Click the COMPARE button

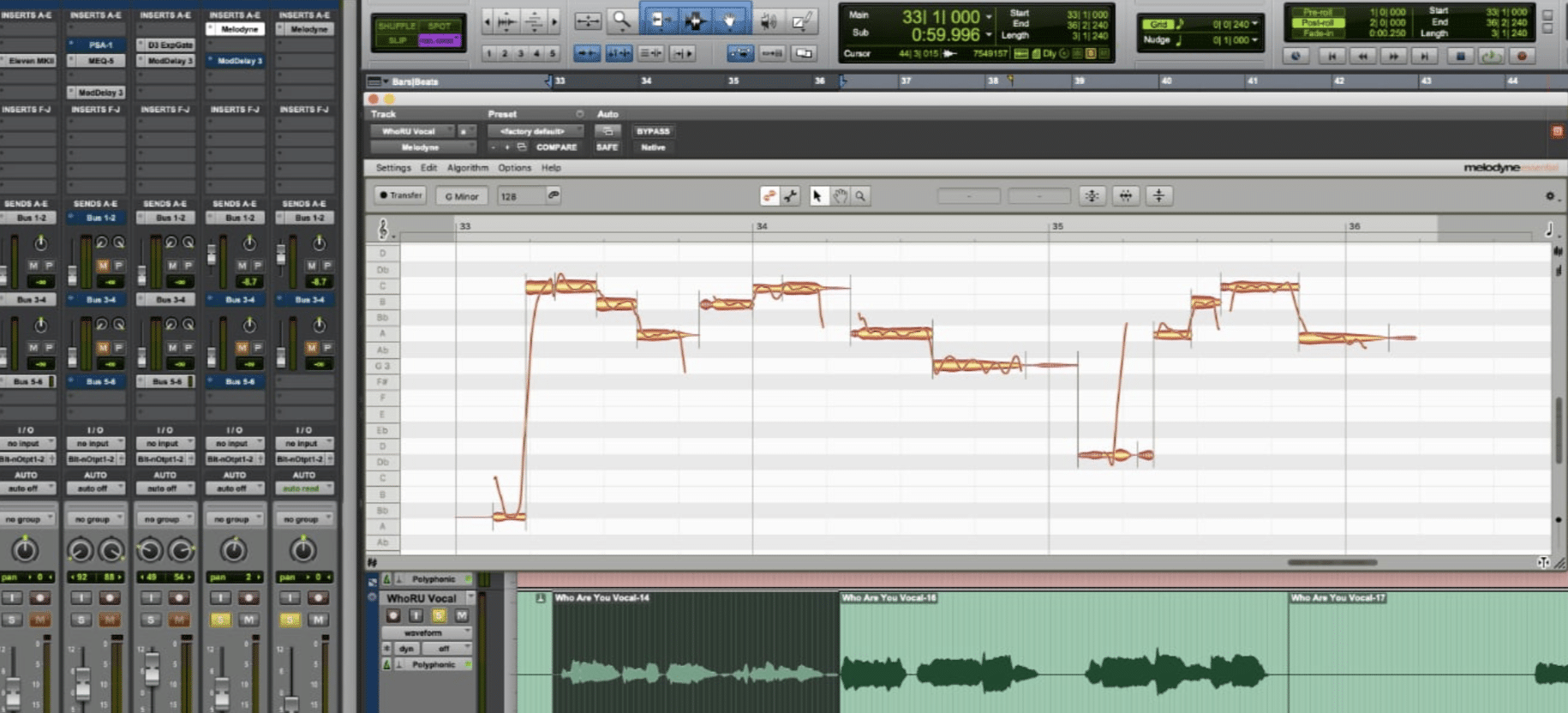coord(556,147)
